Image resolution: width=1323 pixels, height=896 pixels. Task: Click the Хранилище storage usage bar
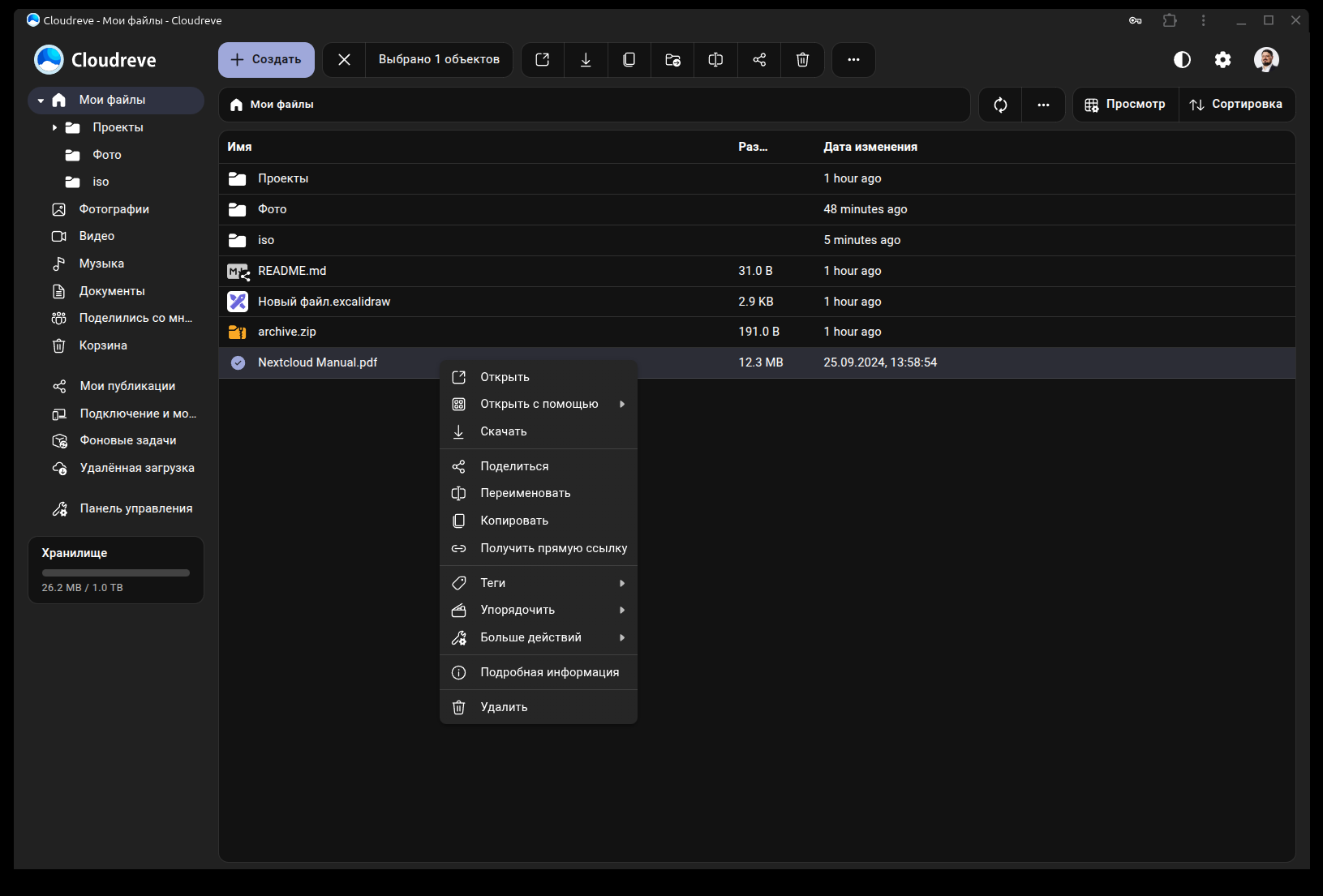[x=115, y=572]
